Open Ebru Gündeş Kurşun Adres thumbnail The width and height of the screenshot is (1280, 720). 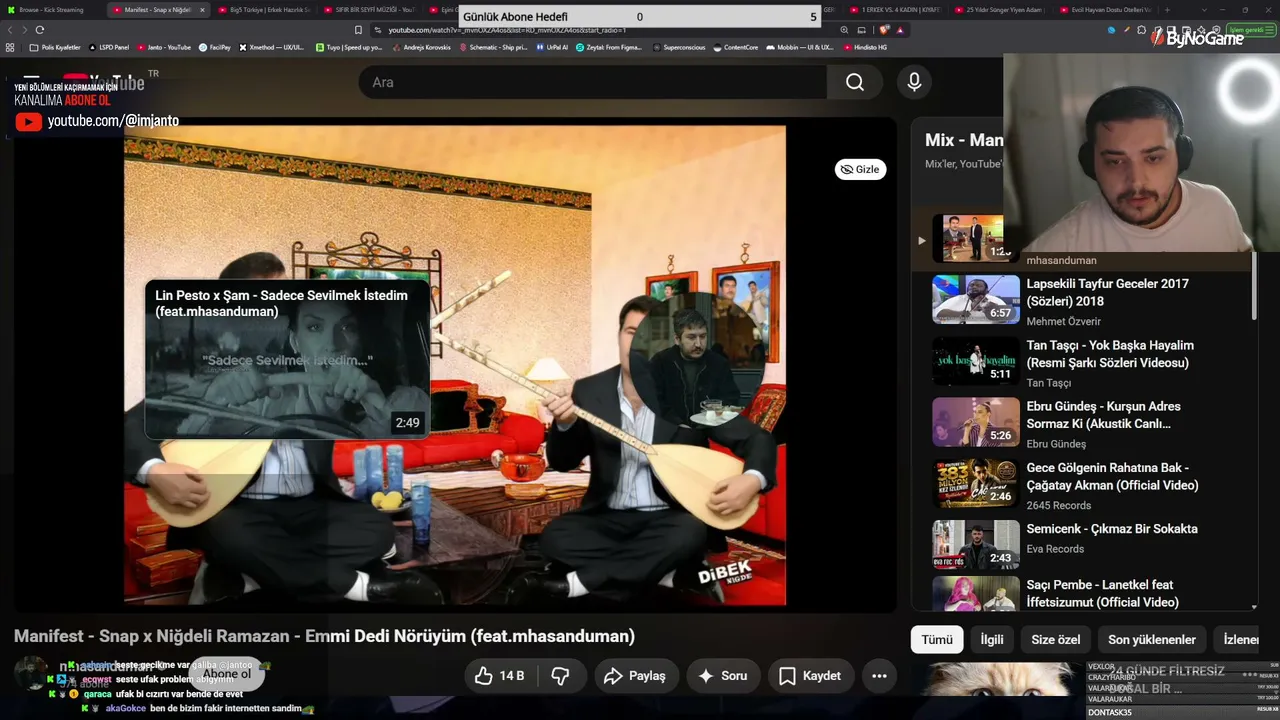[x=976, y=422]
